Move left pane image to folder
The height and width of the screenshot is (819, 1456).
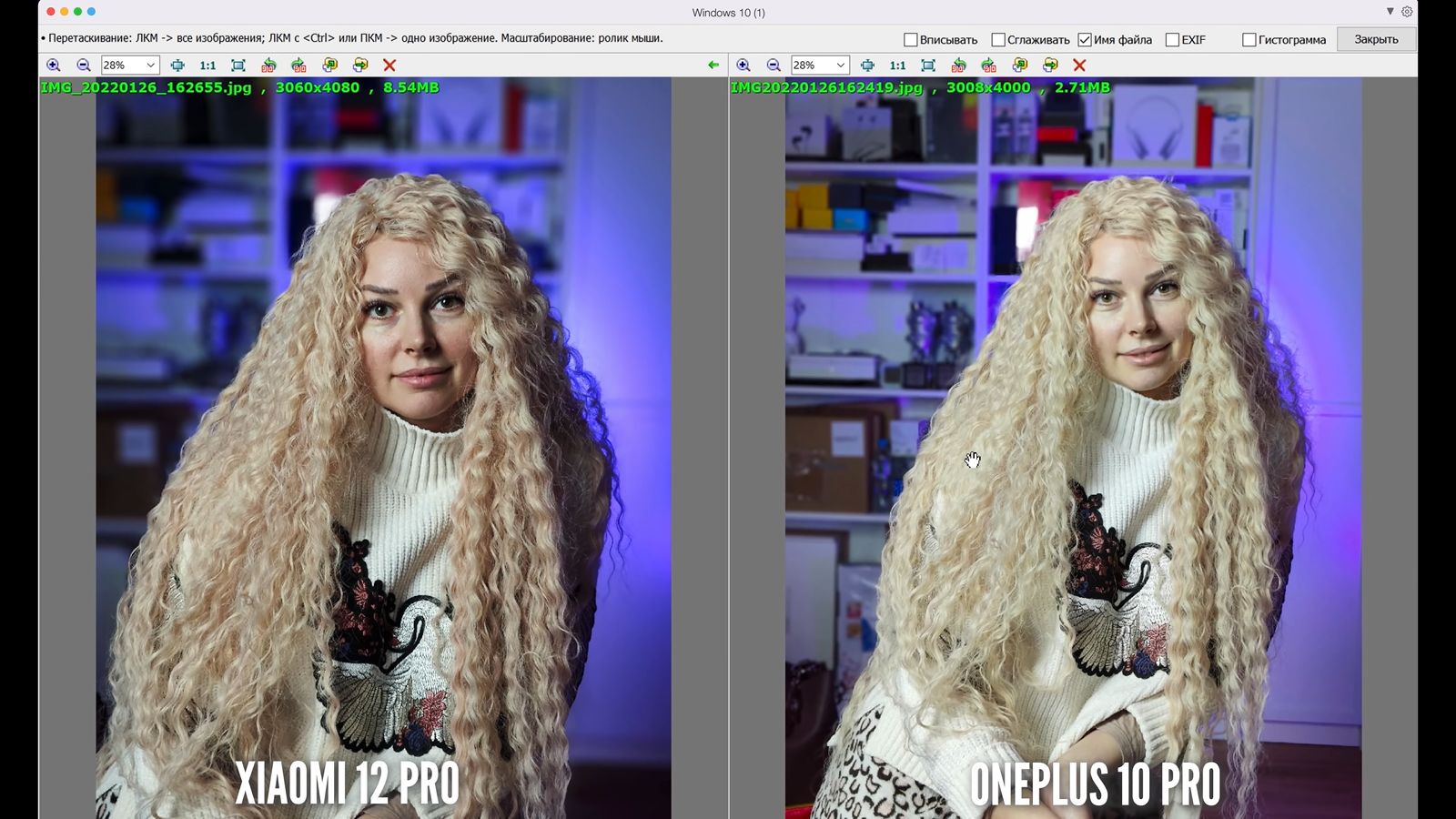coord(360,66)
